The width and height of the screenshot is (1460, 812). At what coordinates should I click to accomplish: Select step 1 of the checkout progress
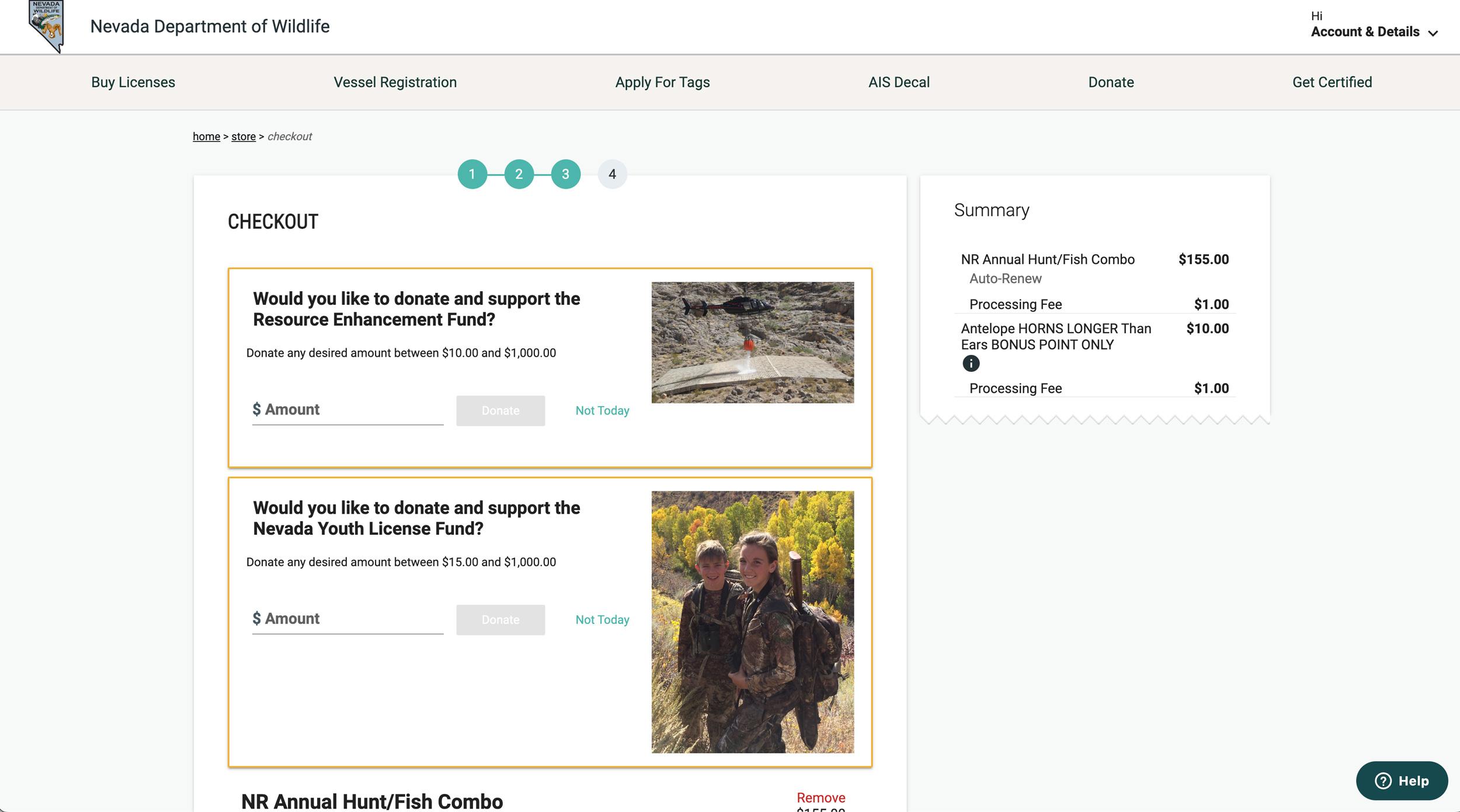[473, 173]
